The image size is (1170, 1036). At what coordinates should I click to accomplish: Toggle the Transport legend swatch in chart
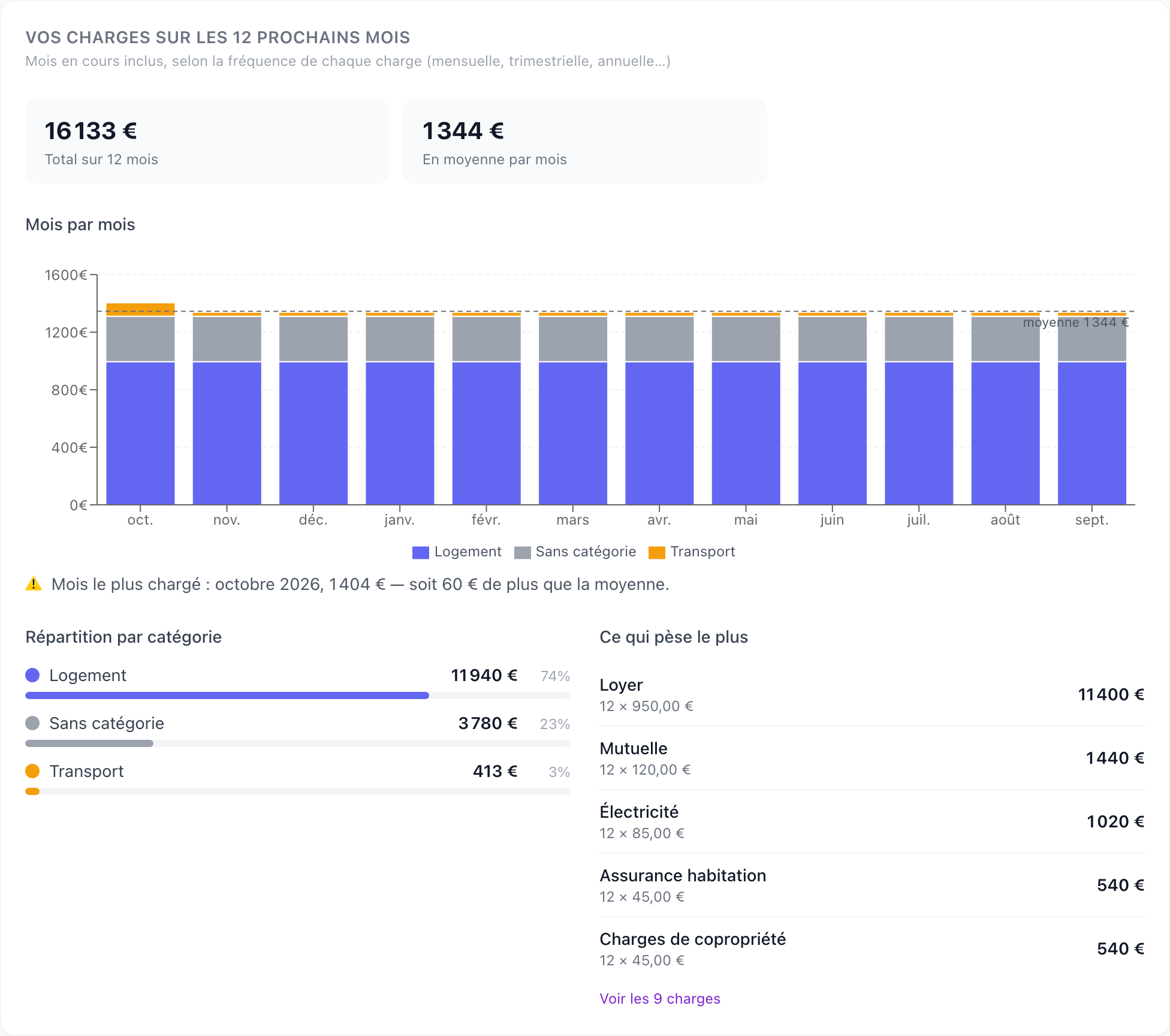point(657,552)
